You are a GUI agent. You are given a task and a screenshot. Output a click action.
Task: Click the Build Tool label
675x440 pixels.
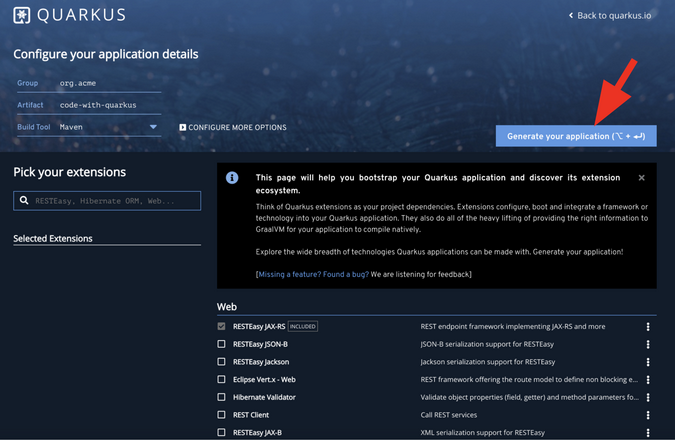(x=34, y=127)
